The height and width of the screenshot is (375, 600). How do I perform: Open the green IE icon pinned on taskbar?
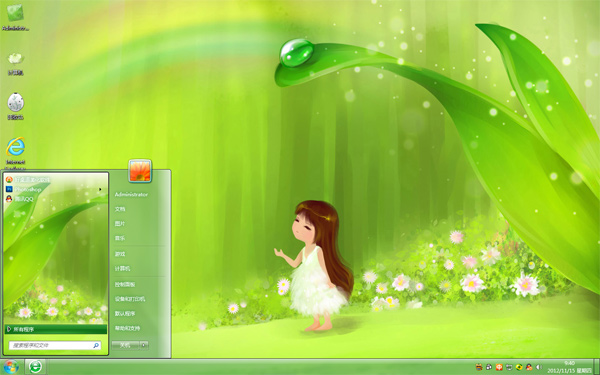tap(36, 367)
